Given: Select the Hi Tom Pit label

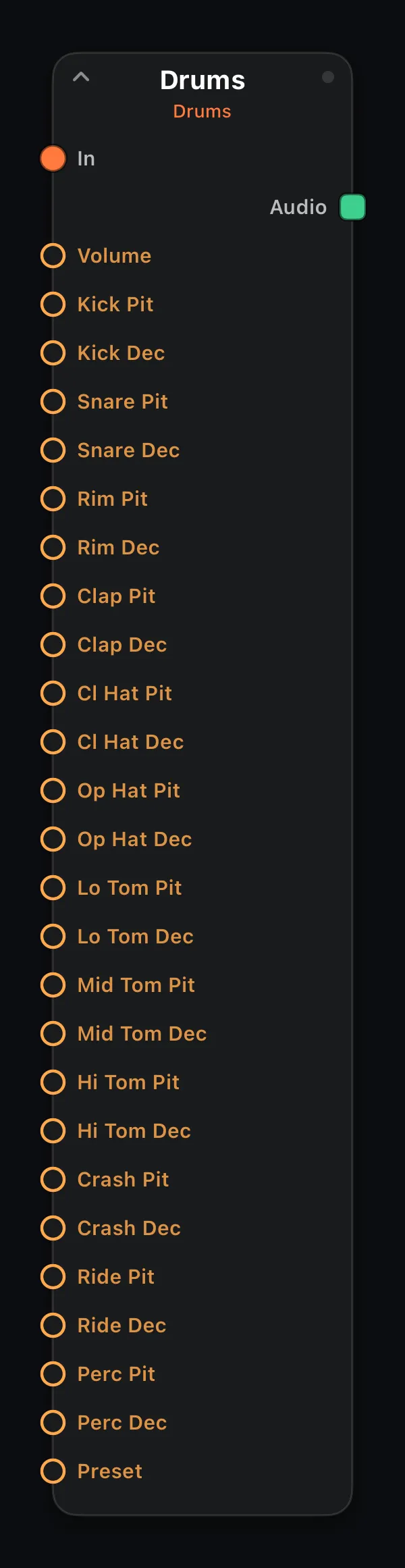Looking at the screenshot, I should coord(128,1082).
